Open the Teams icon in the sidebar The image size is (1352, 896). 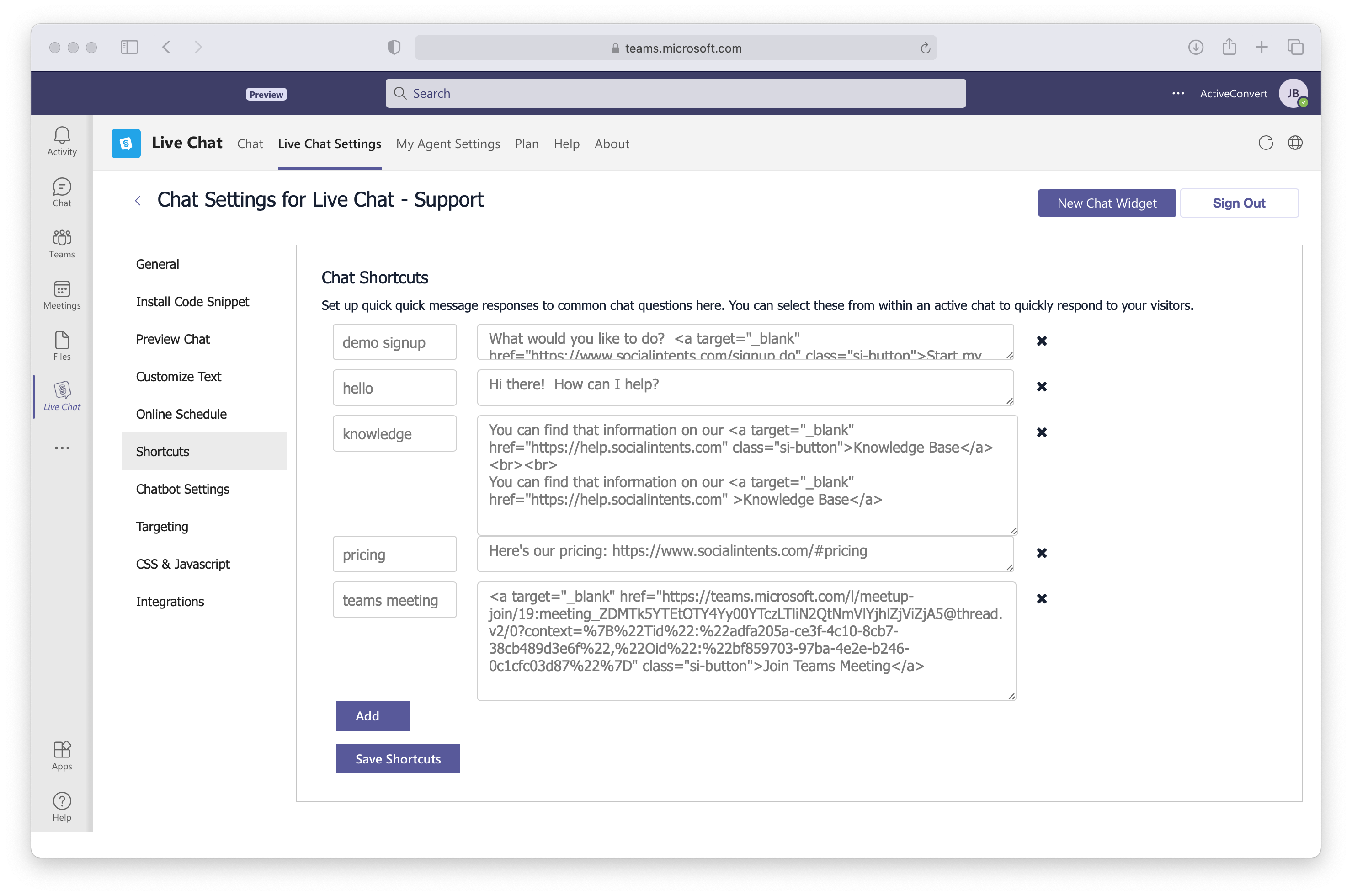61,243
